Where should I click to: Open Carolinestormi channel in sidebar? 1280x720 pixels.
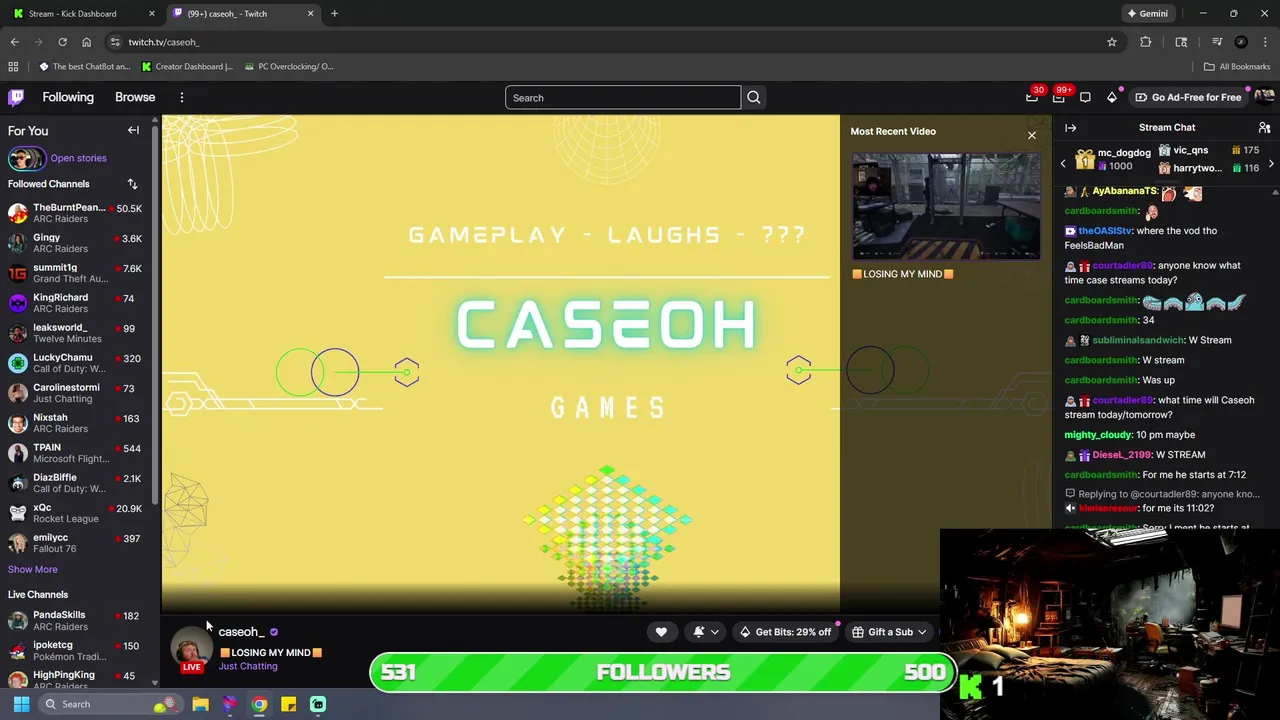point(76,393)
